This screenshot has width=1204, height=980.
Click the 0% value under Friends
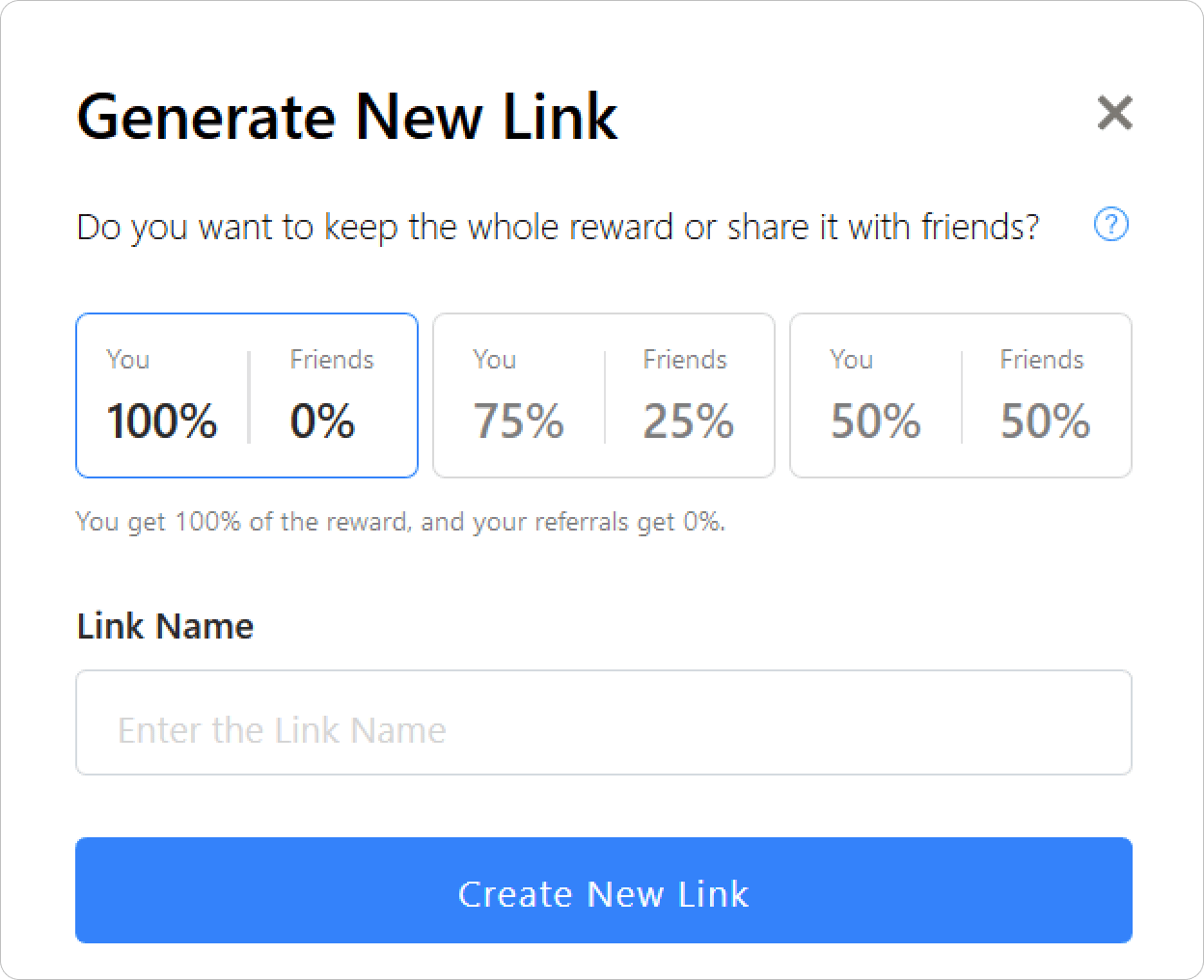pyautogui.click(x=322, y=422)
